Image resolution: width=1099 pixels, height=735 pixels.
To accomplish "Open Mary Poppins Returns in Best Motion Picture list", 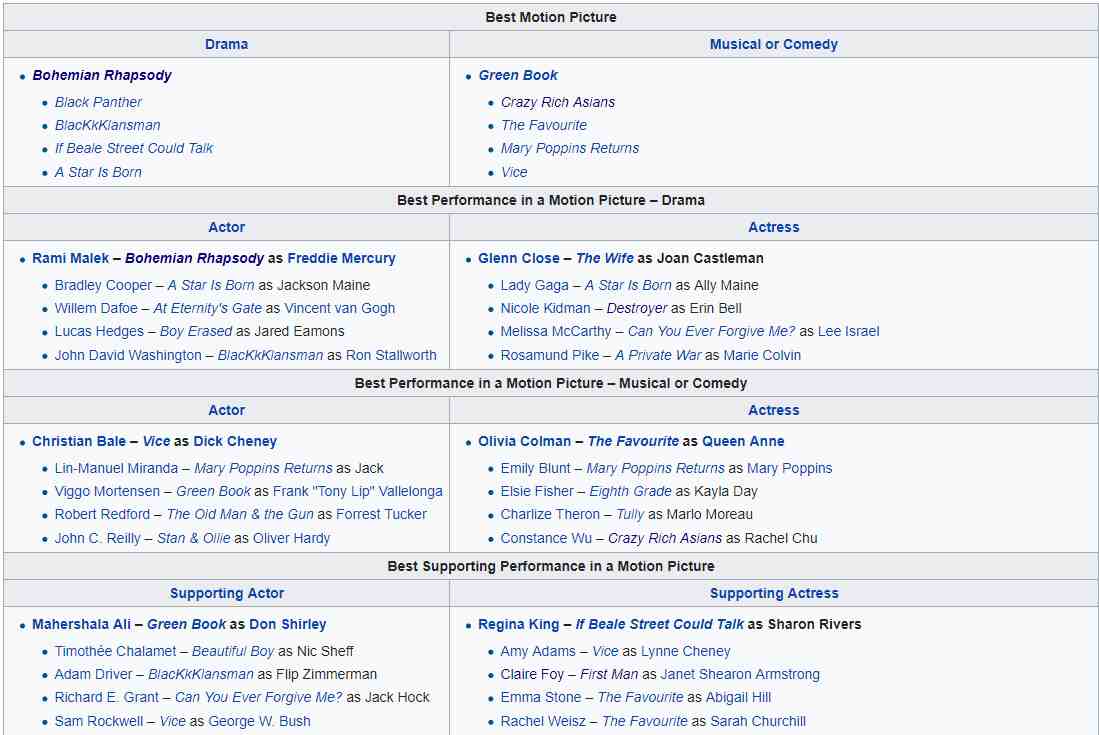I will tap(570, 149).
